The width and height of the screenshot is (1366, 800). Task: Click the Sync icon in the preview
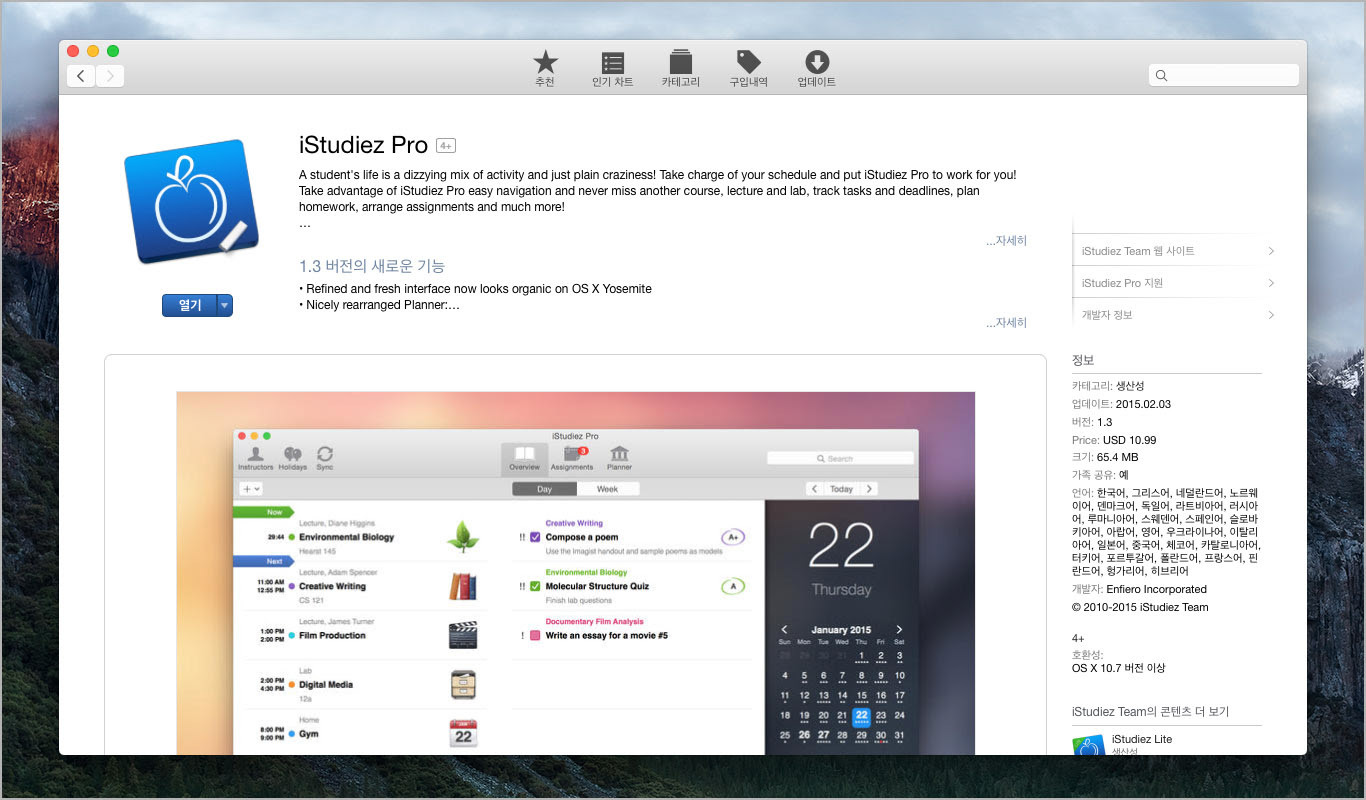[x=325, y=459]
